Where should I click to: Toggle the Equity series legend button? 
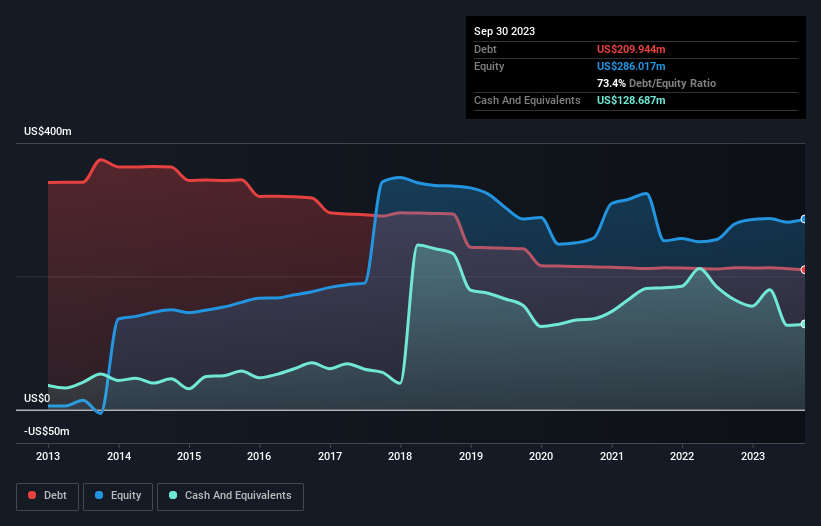[118, 496]
